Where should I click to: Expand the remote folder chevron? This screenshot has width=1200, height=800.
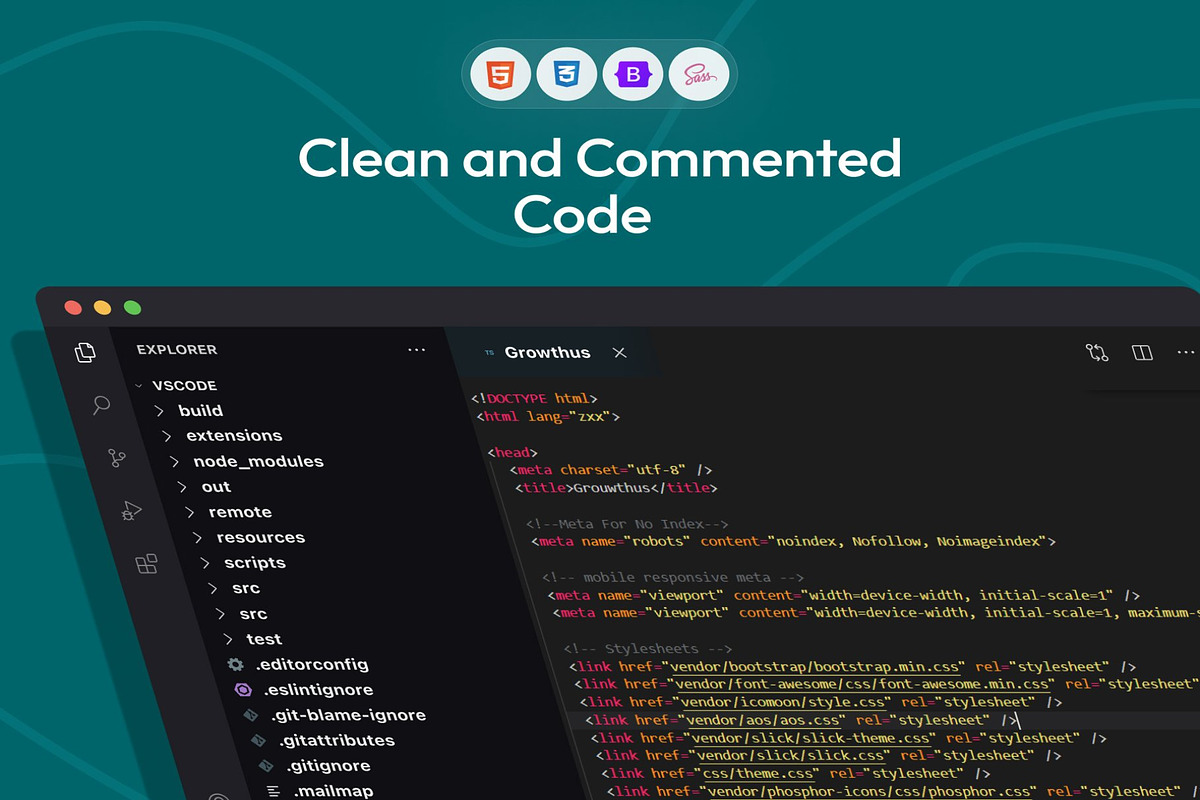coord(190,512)
